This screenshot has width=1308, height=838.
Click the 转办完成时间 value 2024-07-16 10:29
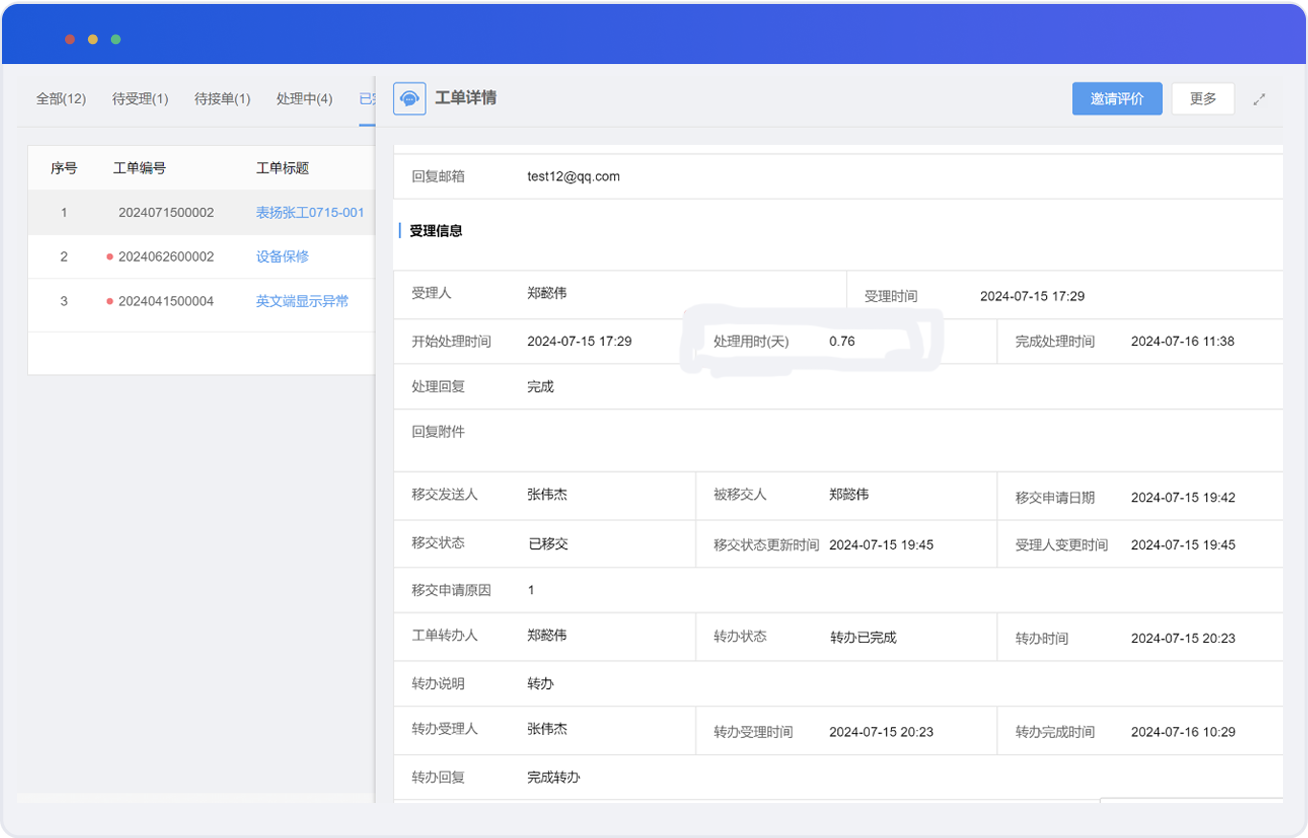pos(1183,732)
